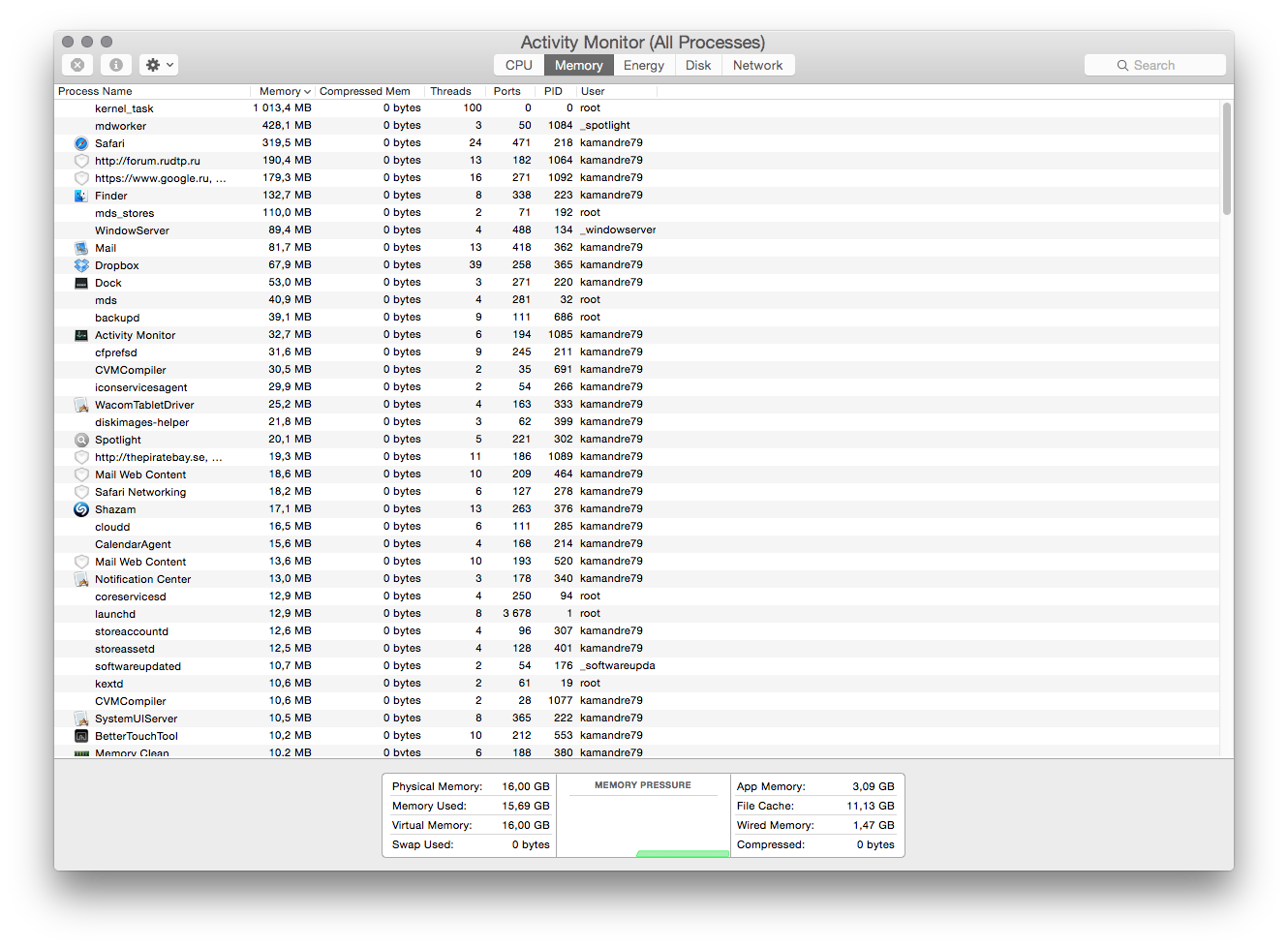Screen dimensions: 1288x948
Task: Select the kextd process row
Action: point(637,684)
